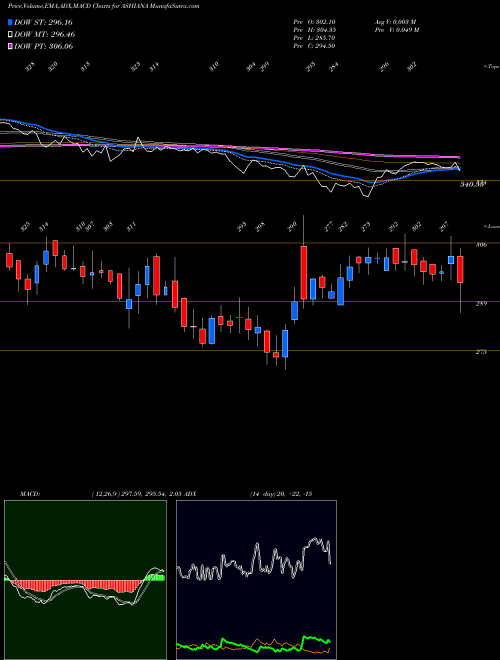The image size is (500, 660).
Task: Click the Pre L: 285.70 value
Action: [x=314, y=38]
